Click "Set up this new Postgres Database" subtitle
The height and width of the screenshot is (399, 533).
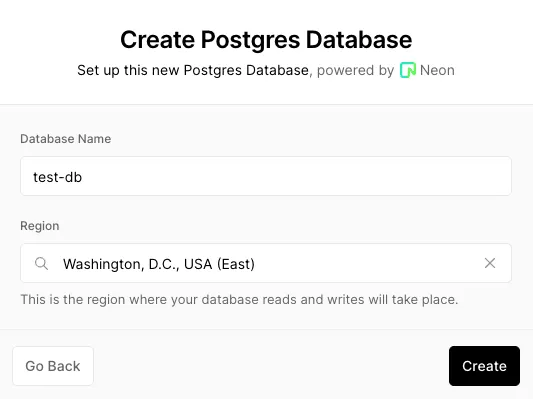193,71
